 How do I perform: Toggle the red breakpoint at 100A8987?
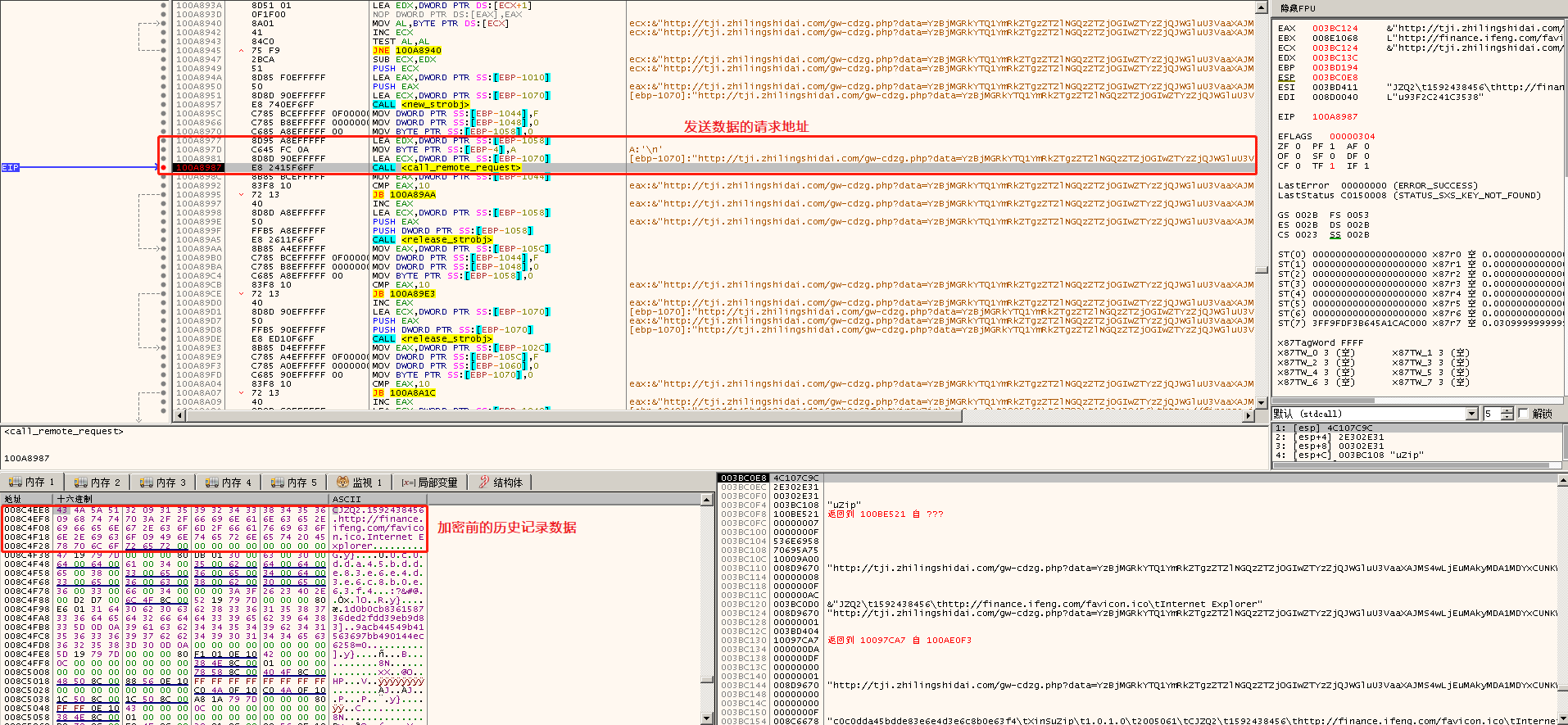pos(164,168)
